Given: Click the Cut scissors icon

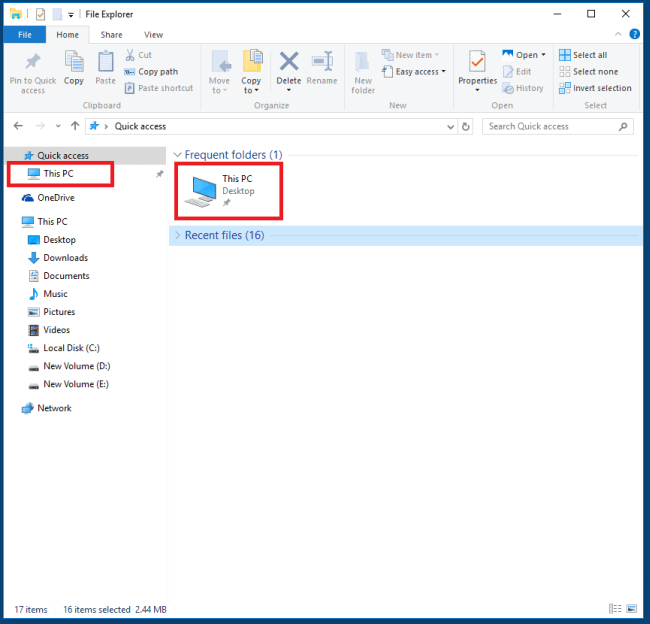Looking at the screenshot, I should tap(130, 55).
